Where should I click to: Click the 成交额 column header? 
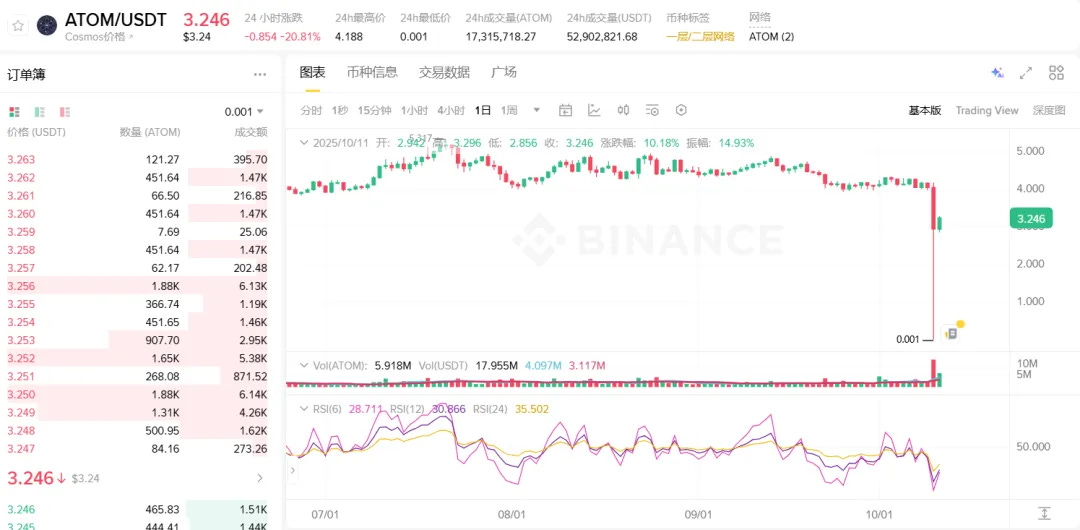pos(252,132)
